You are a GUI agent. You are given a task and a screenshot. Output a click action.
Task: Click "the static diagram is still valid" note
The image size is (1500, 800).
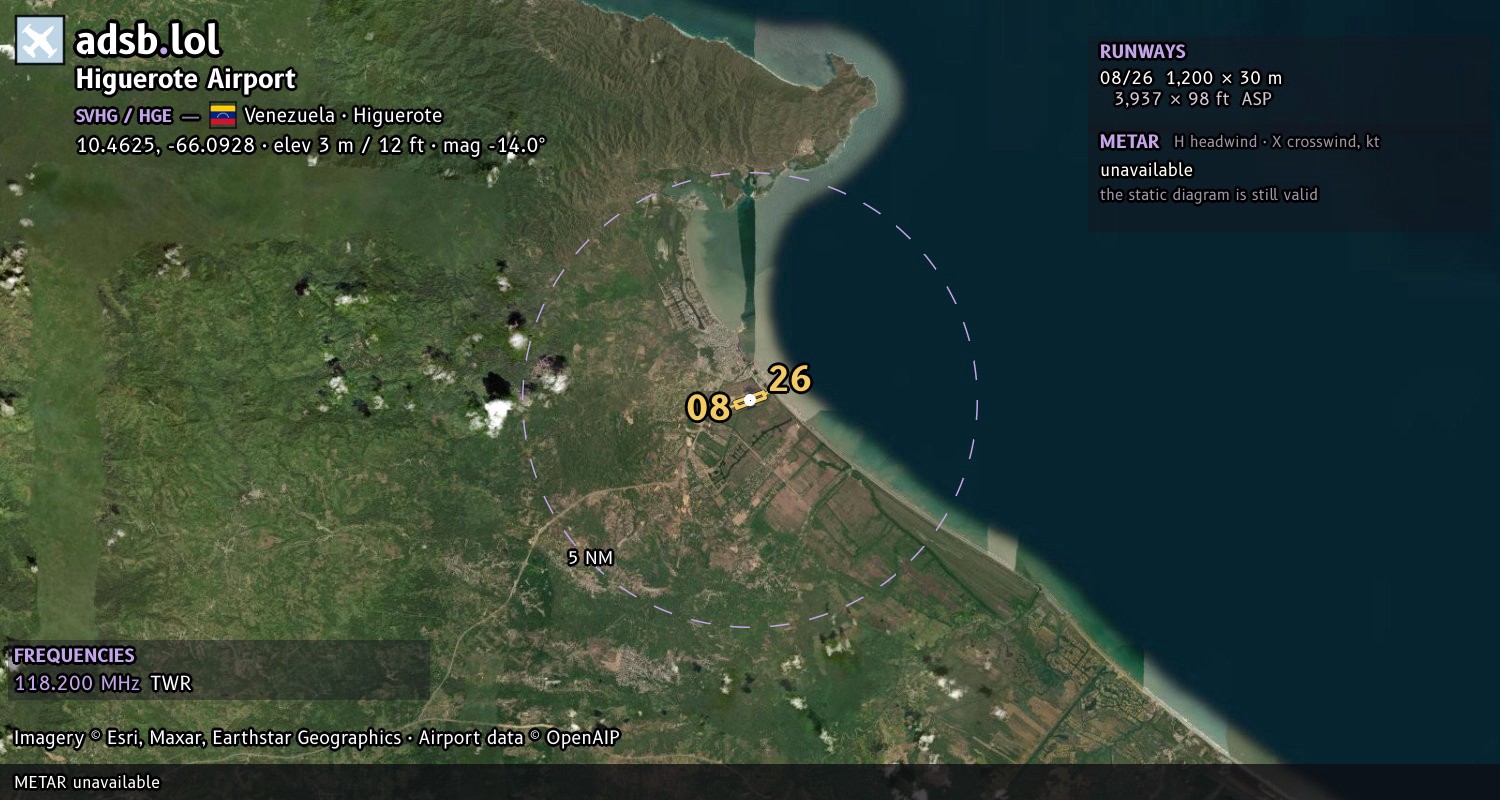click(1209, 195)
